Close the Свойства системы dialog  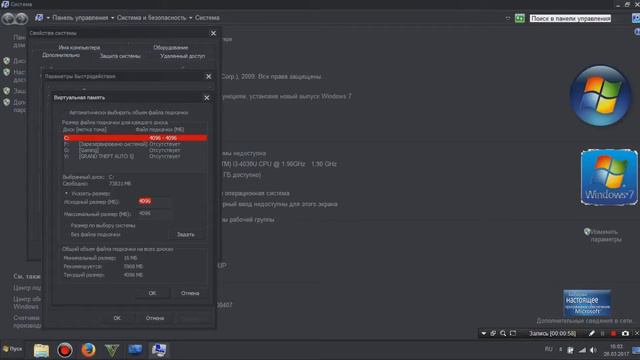pos(213,33)
